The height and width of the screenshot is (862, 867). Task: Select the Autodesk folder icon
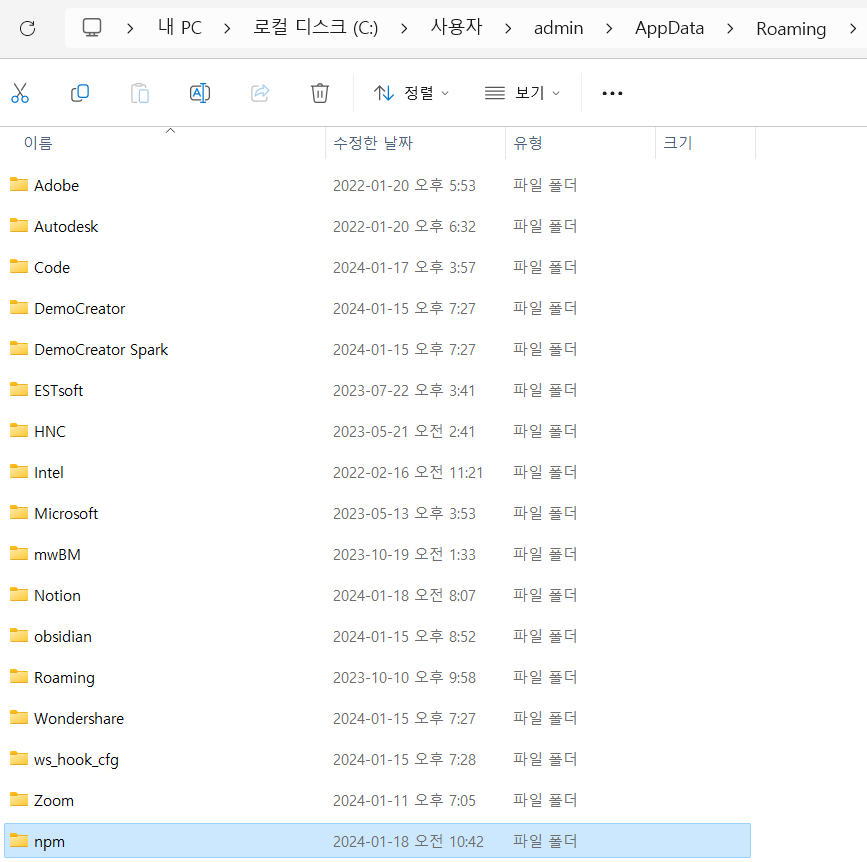pyautogui.click(x=19, y=225)
